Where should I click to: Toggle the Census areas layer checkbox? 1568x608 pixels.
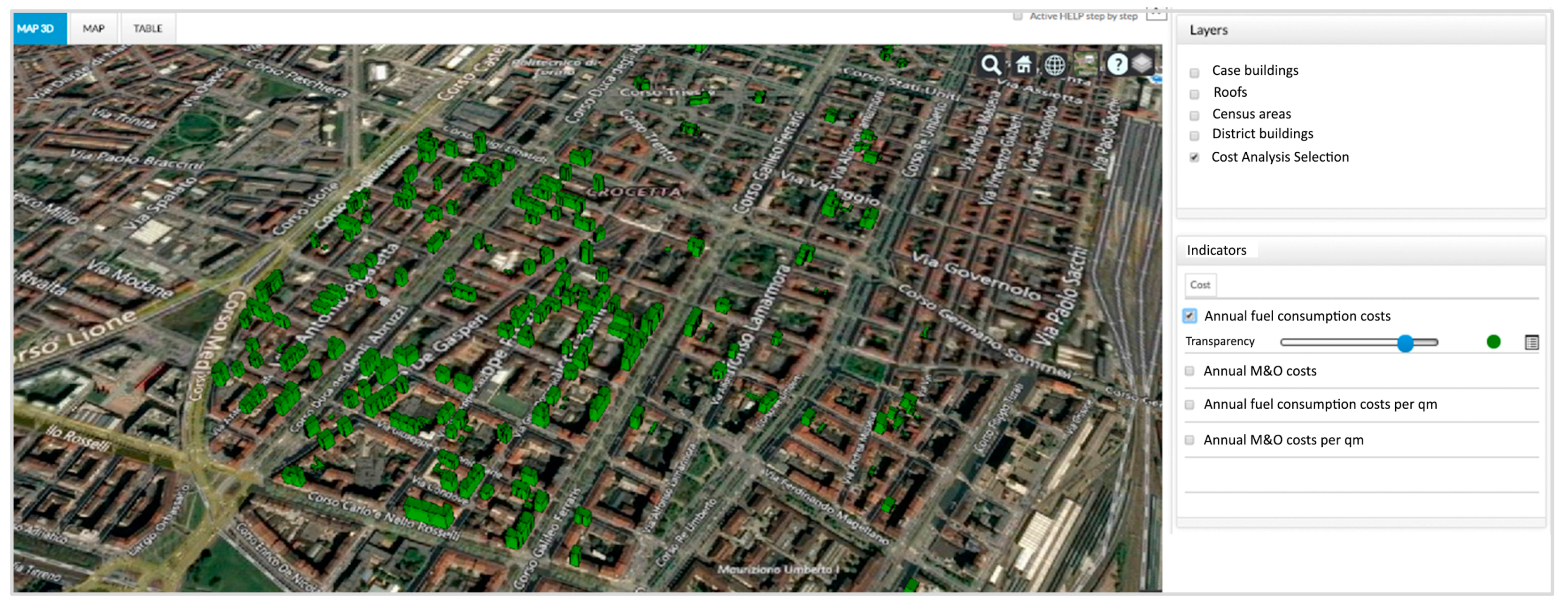pos(1195,116)
